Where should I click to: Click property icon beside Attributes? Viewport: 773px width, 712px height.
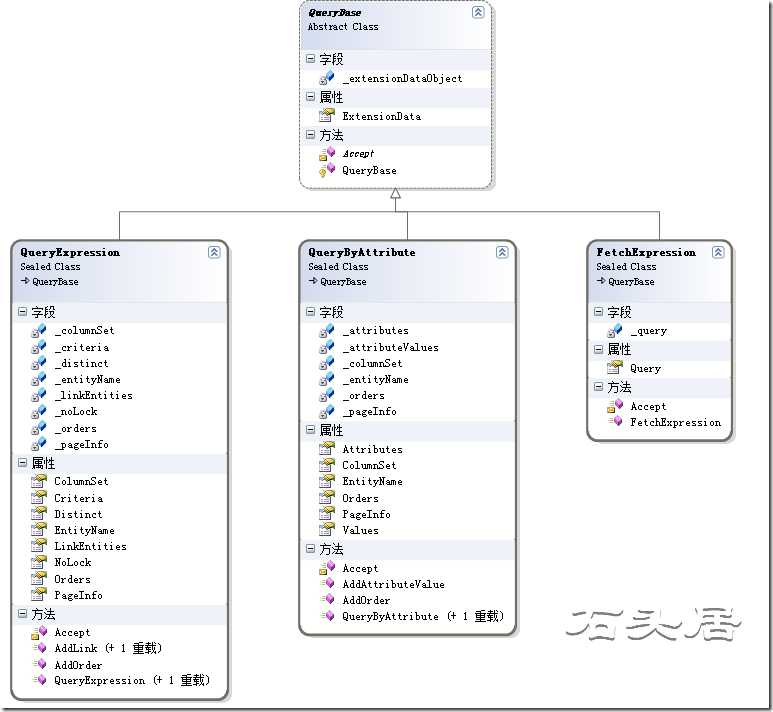(326, 449)
